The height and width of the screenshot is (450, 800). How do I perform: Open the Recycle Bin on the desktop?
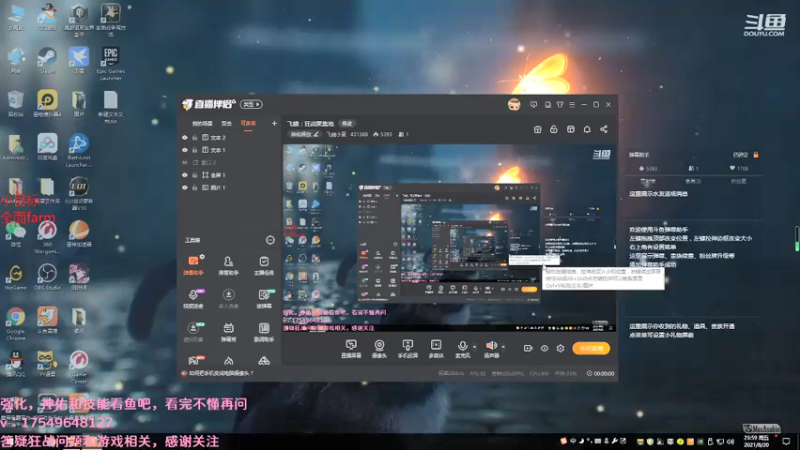pos(15,104)
